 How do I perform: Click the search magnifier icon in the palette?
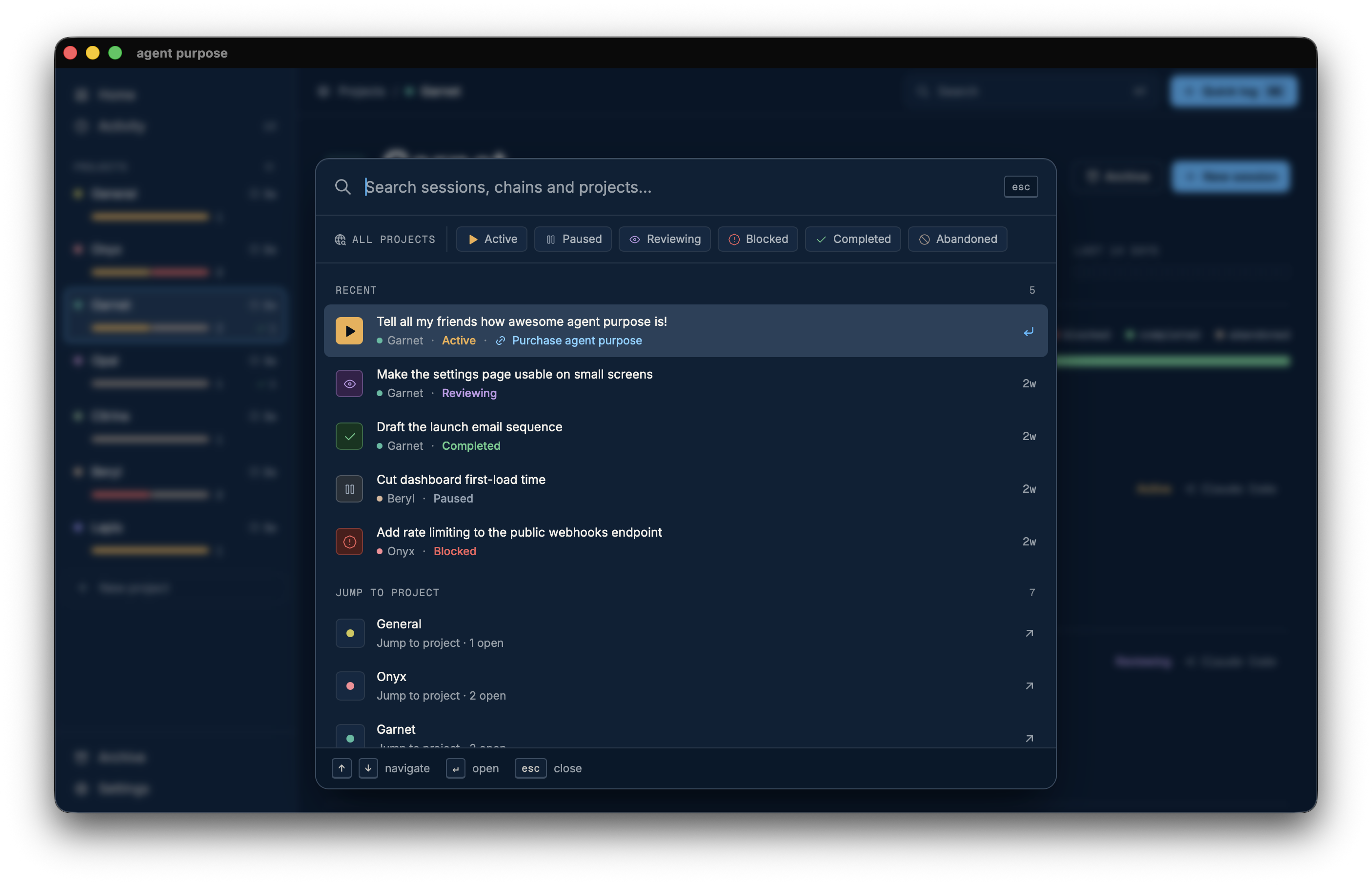point(343,187)
